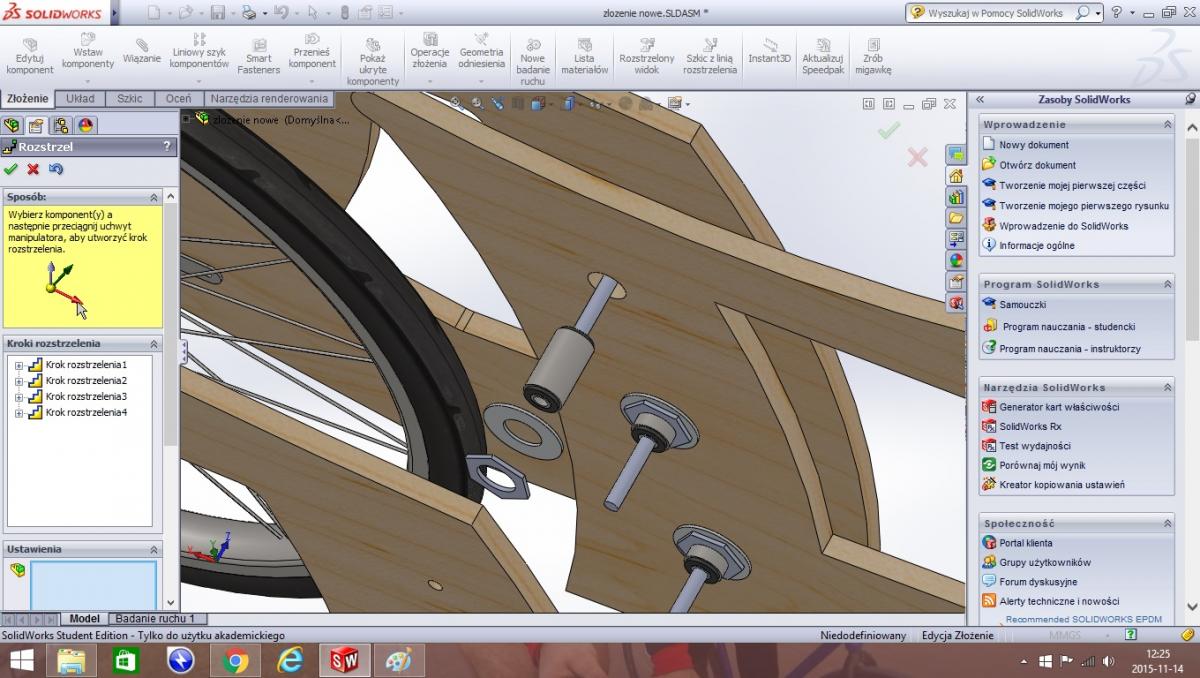This screenshot has width=1200, height=678.
Task: Click Zoom to fit in view toolbar
Action: pyautogui.click(x=456, y=103)
